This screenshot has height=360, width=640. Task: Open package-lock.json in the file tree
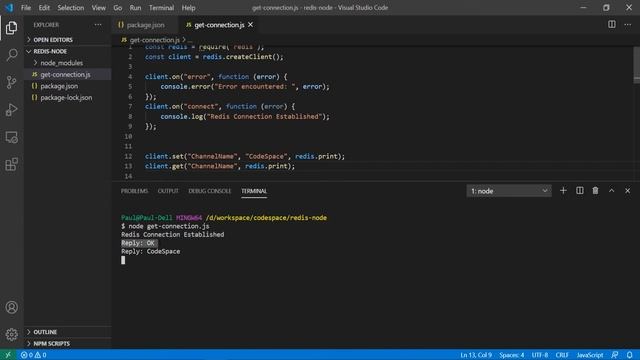coord(67,98)
